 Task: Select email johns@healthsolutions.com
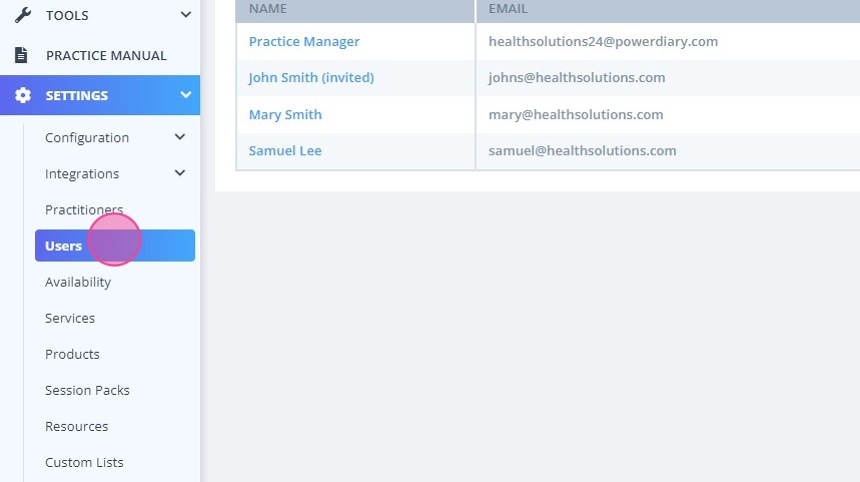click(x=576, y=78)
